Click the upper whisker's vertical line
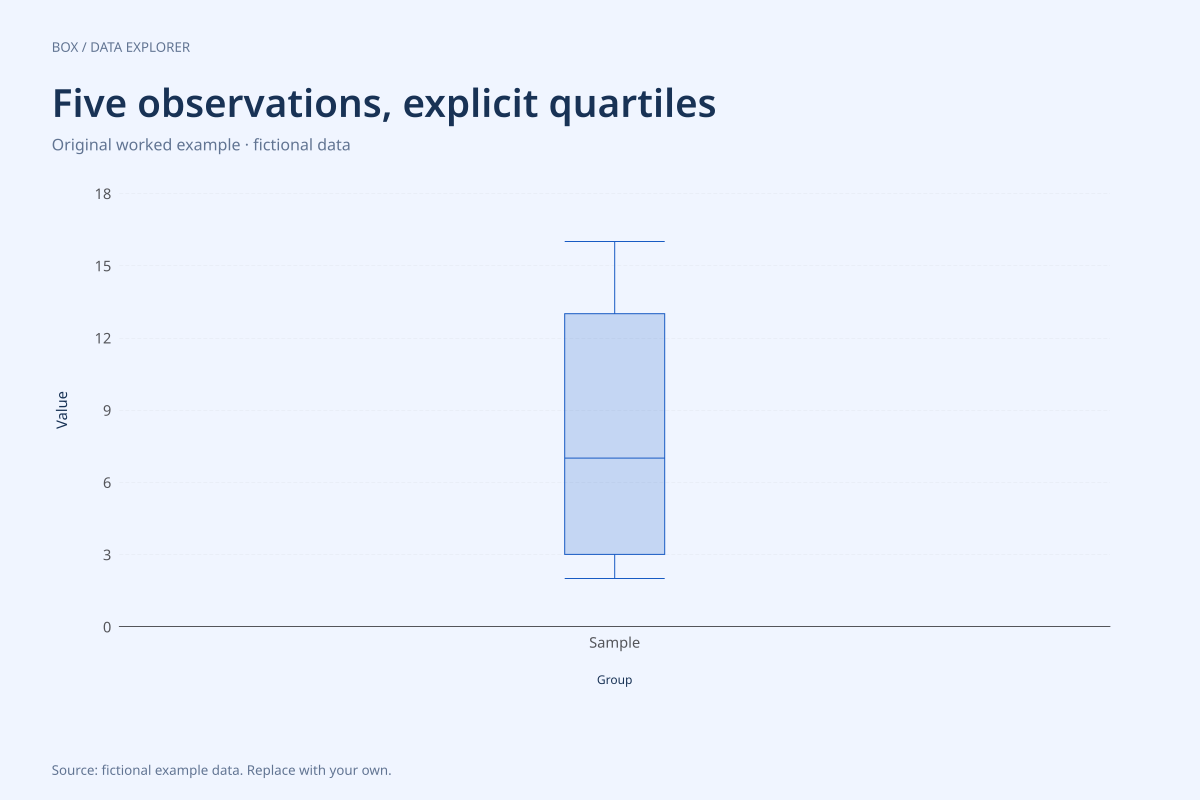 point(614,278)
